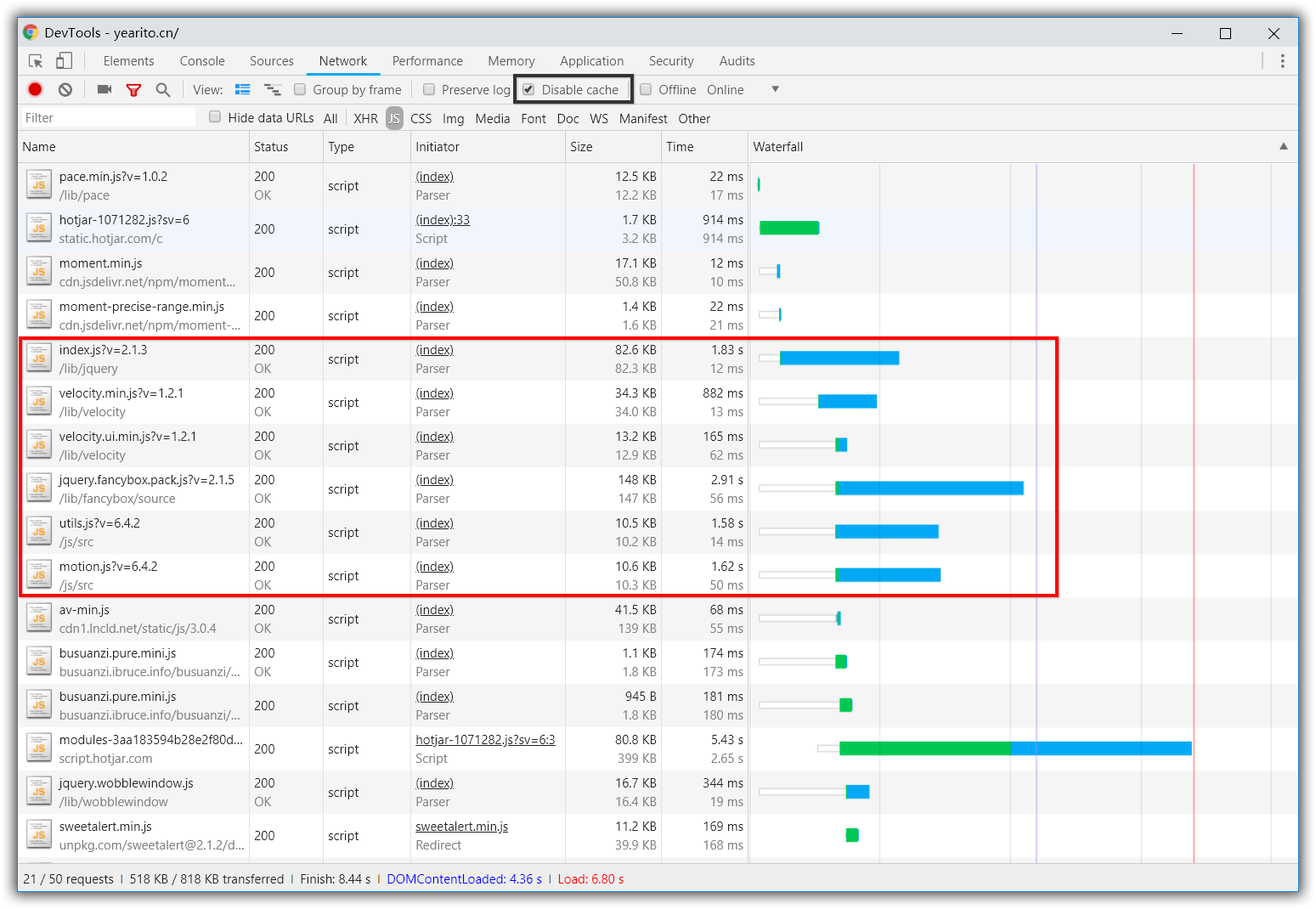The image size is (1316, 909).
Task: Toggle the device toolbar icon
Action: (64, 61)
